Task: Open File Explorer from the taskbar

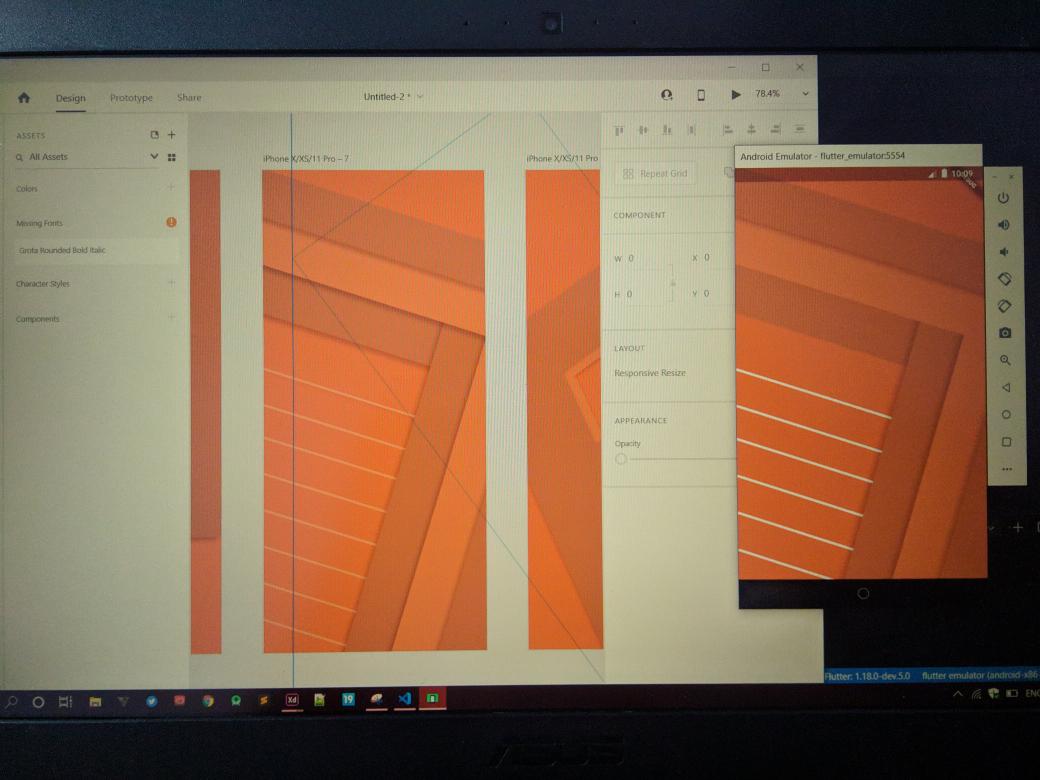Action: coord(95,701)
